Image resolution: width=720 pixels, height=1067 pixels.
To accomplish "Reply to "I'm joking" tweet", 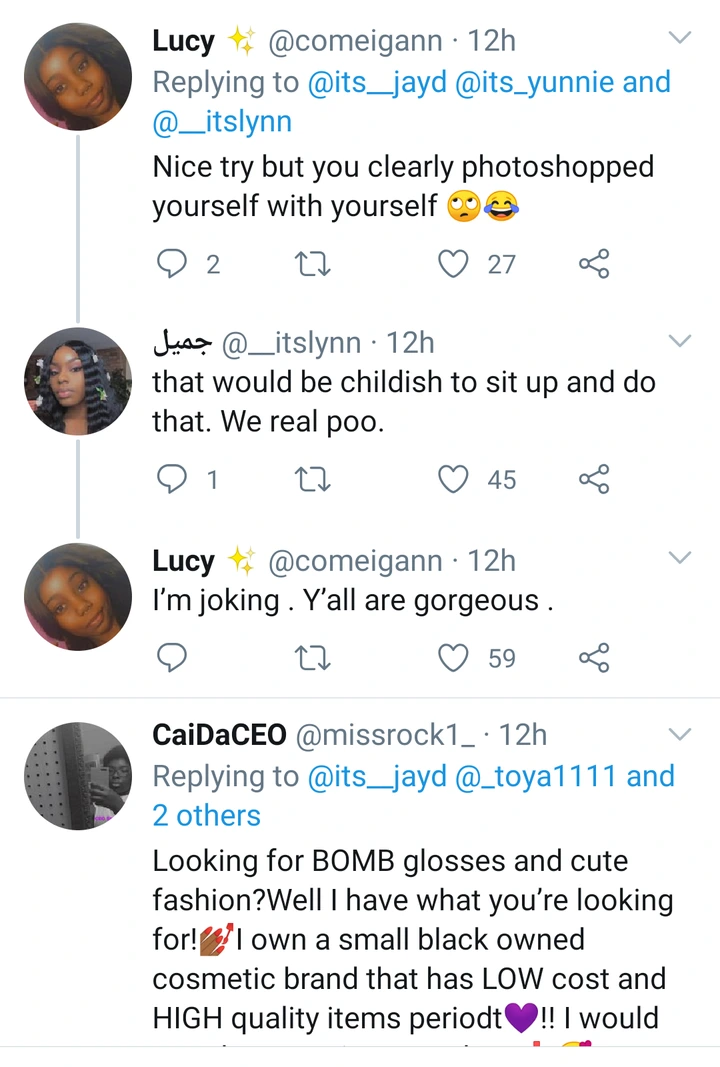I will [x=174, y=658].
